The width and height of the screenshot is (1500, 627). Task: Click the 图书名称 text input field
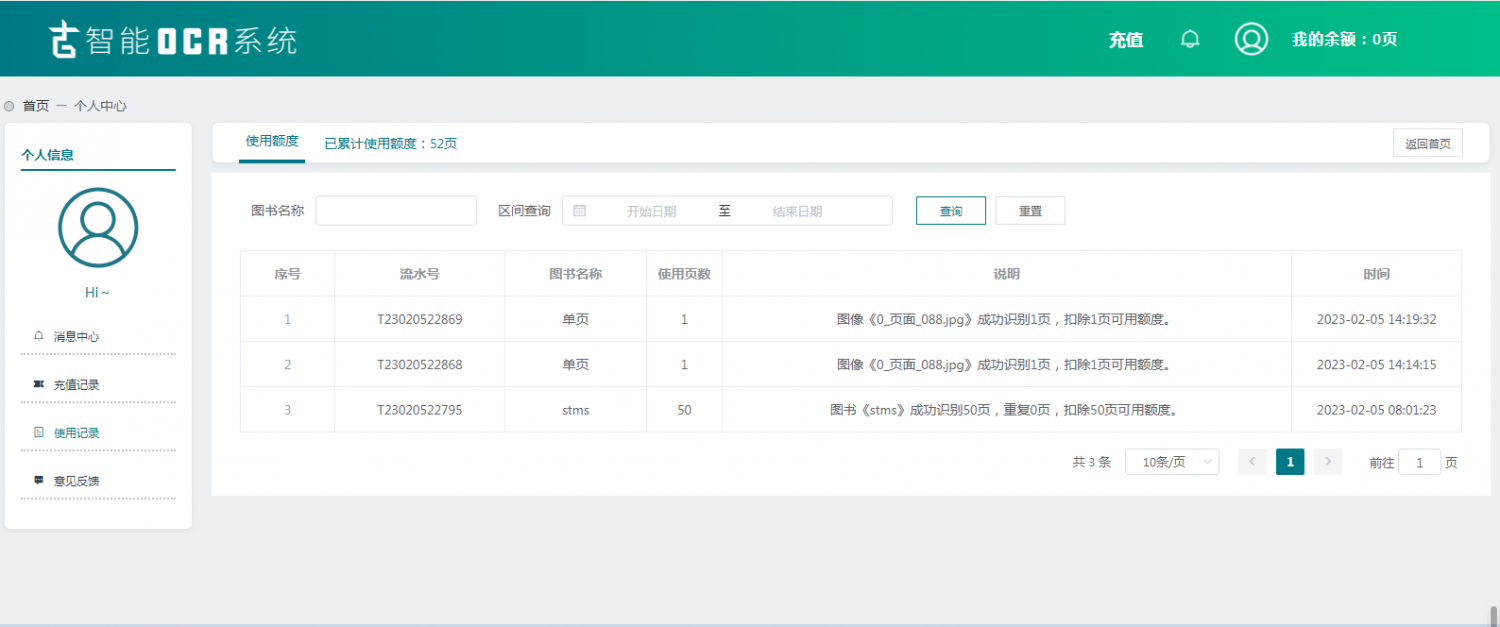coord(396,211)
